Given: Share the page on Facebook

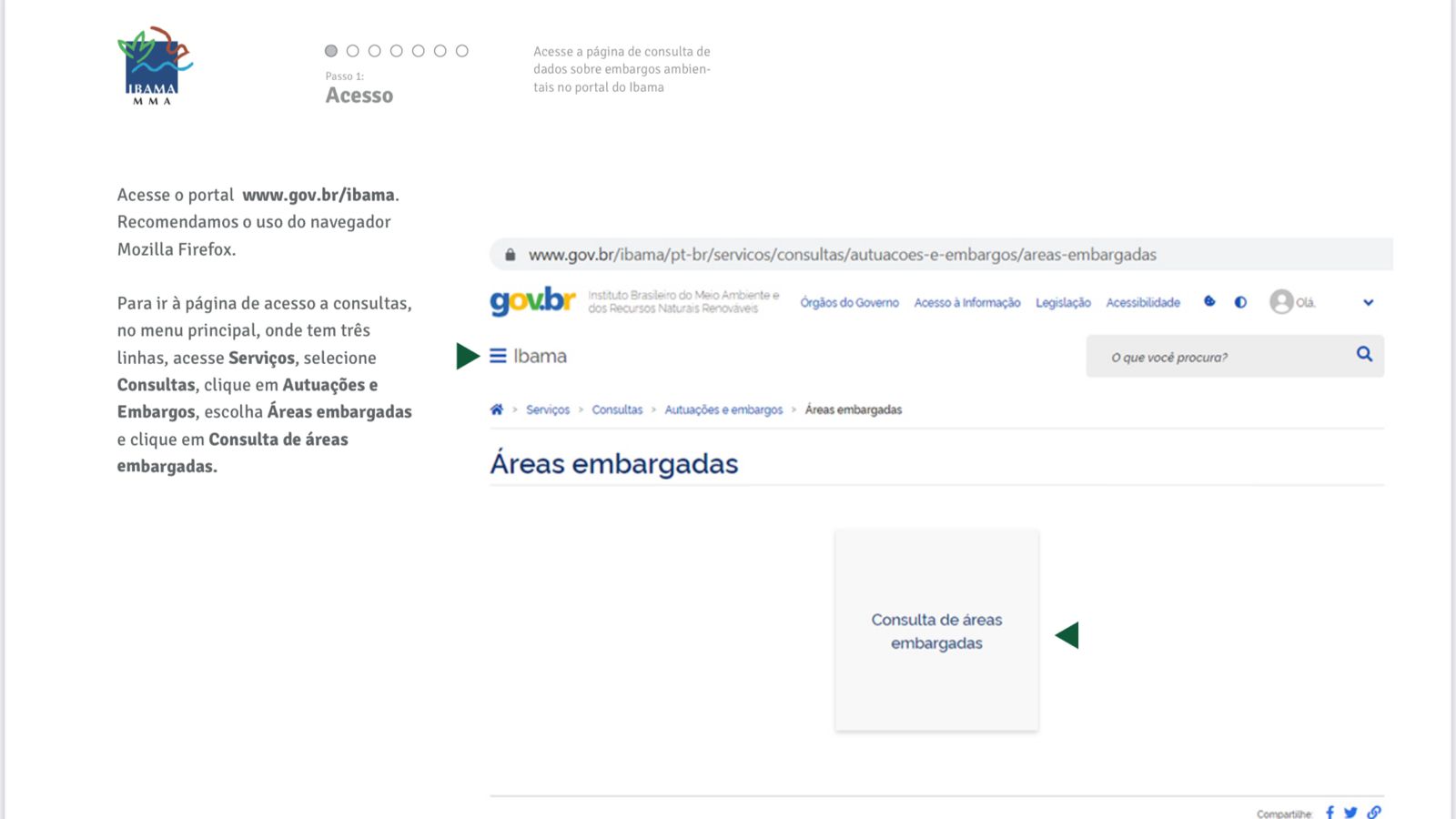Looking at the screenshot, I should tap(1330, 813).
